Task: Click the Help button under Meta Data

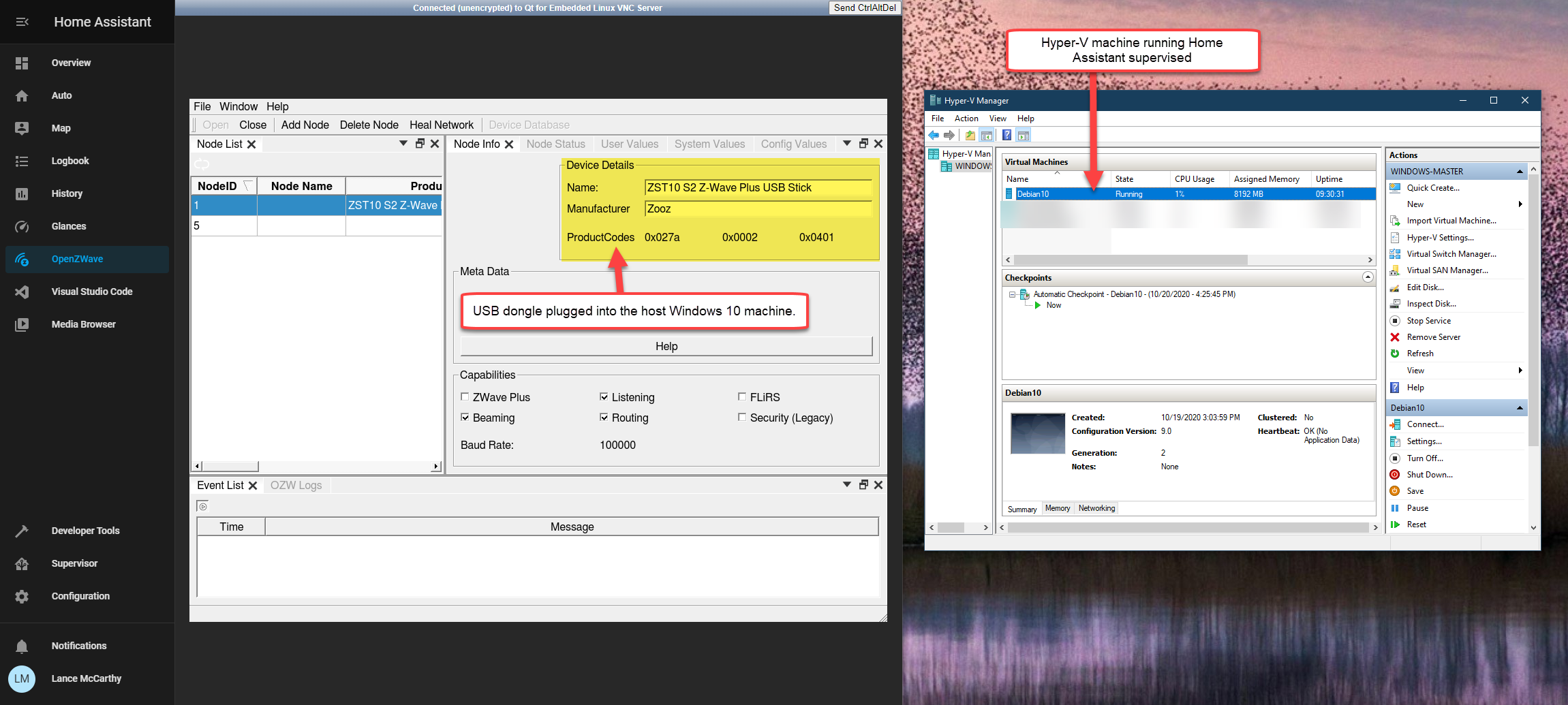Action: 666,347
